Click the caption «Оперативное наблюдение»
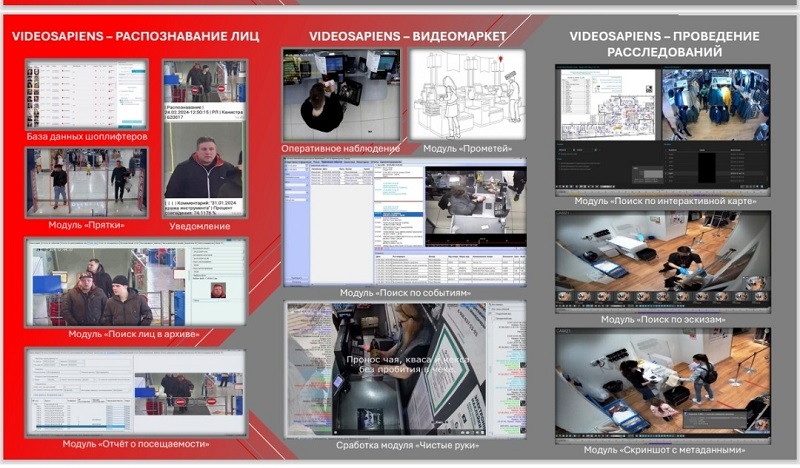800x468 pixels. tap(340, 149)
